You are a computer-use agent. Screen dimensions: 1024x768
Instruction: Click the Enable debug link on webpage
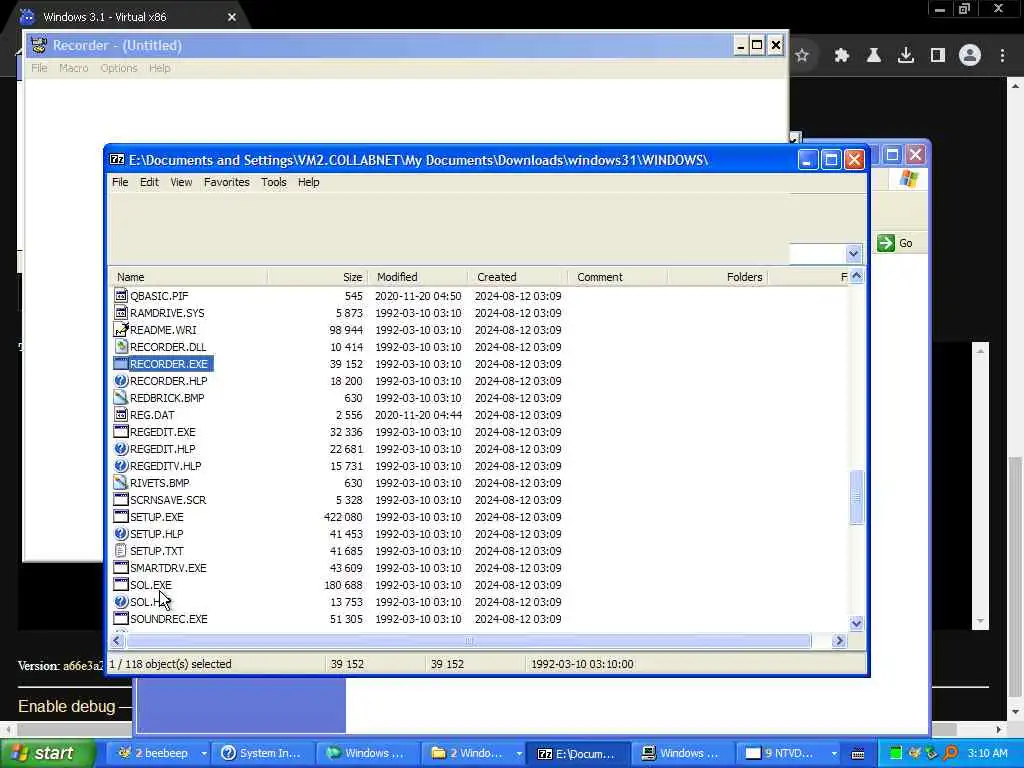click(x=67, y=706)
